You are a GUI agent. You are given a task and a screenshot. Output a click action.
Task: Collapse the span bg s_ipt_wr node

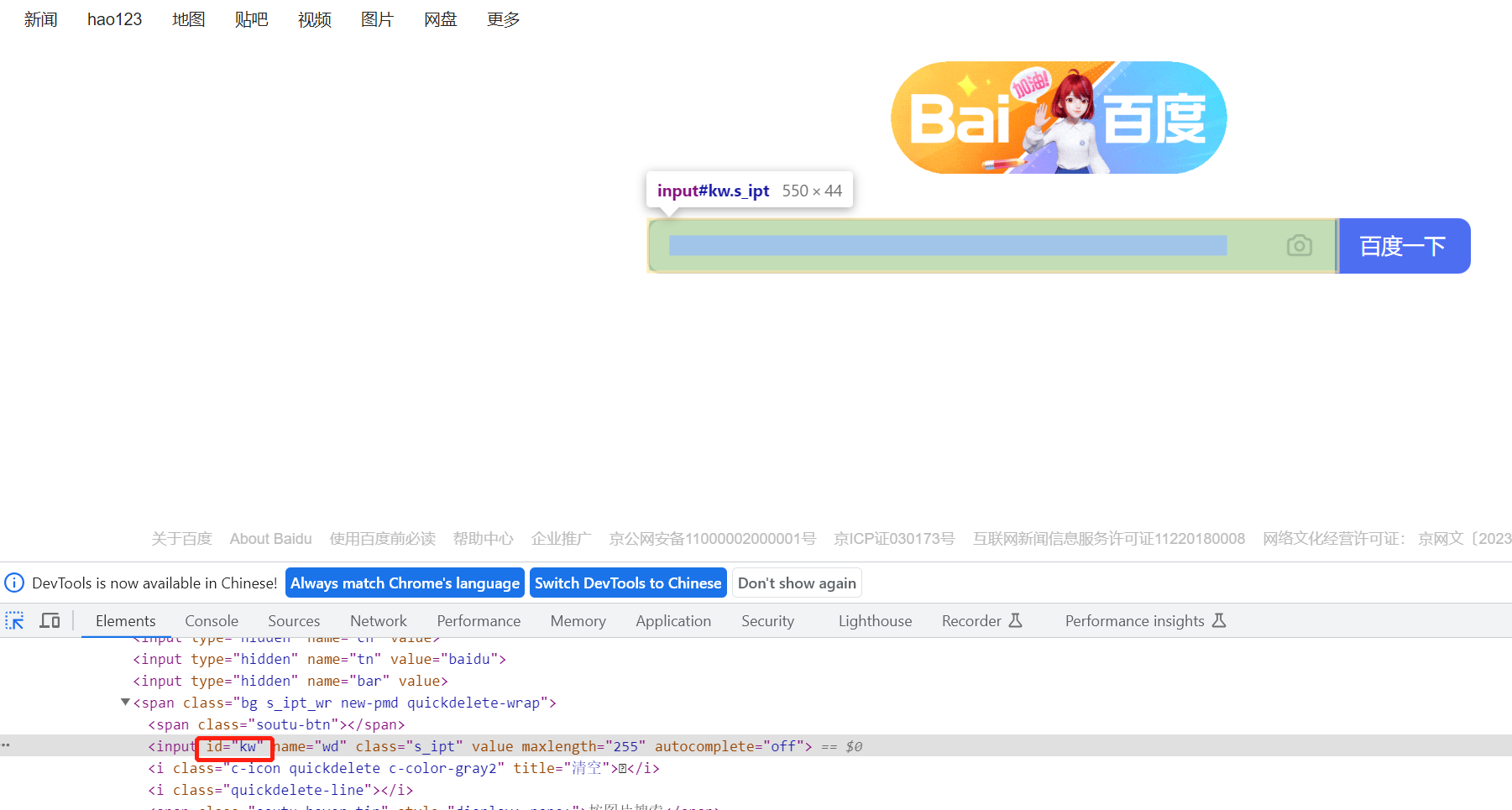coord(125,703)
